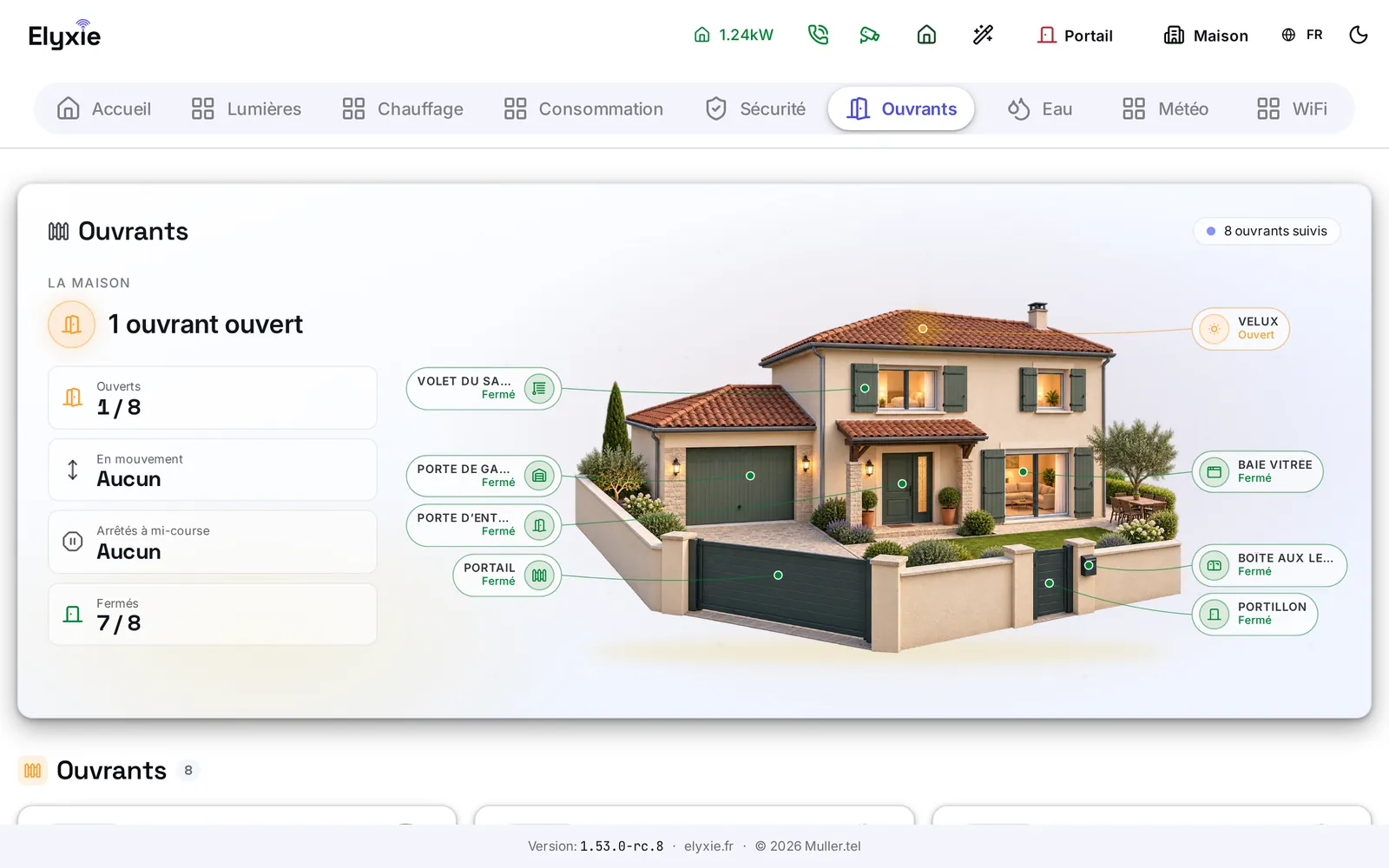Select the Velux open status label
The height and width of the screenshot is (868, 1389).
tap(1256, 335)
